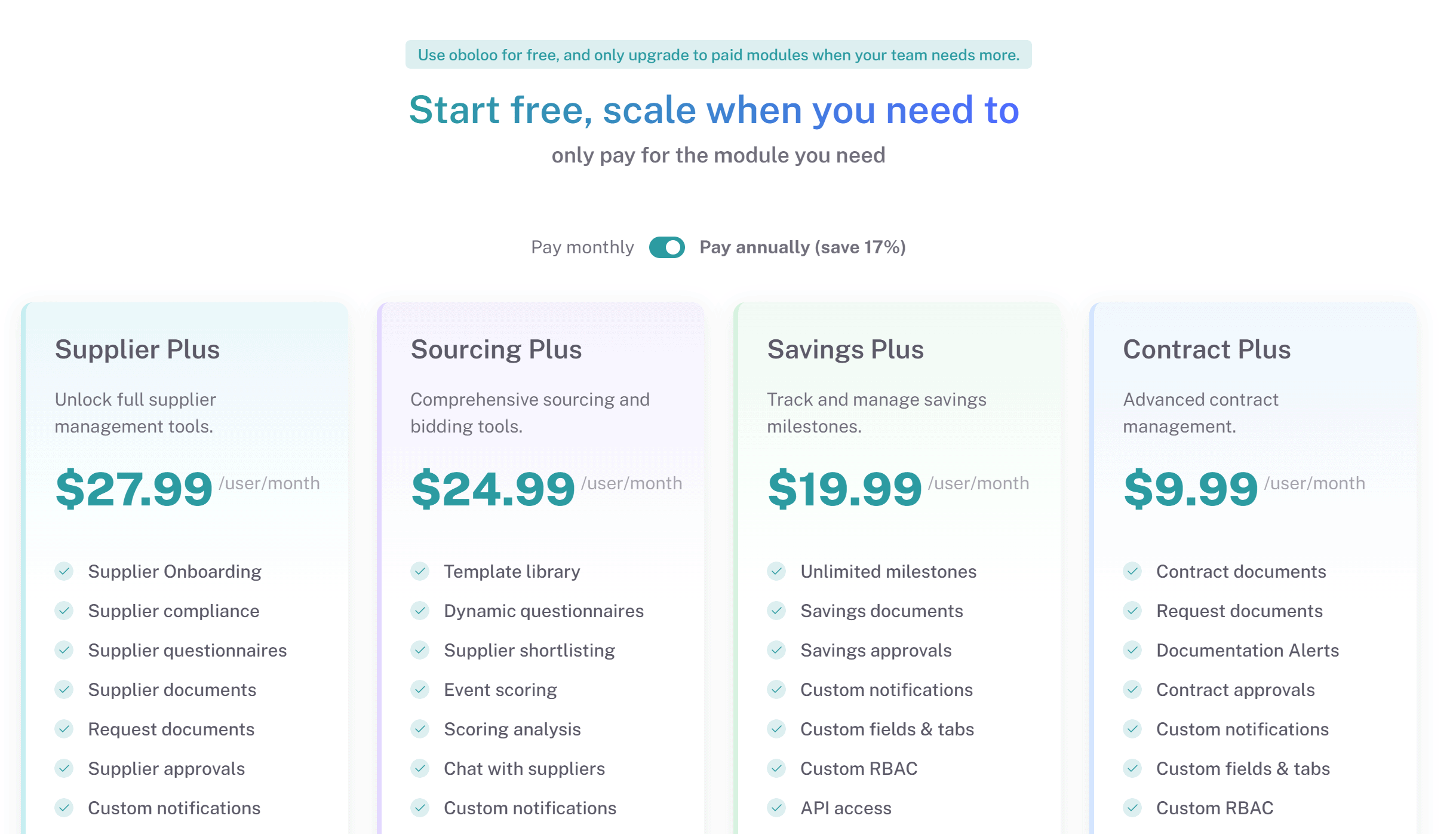Click checkmark icon beside Supplier Onboarding
The image size is (1456, 834).
[x=64, y=571]
